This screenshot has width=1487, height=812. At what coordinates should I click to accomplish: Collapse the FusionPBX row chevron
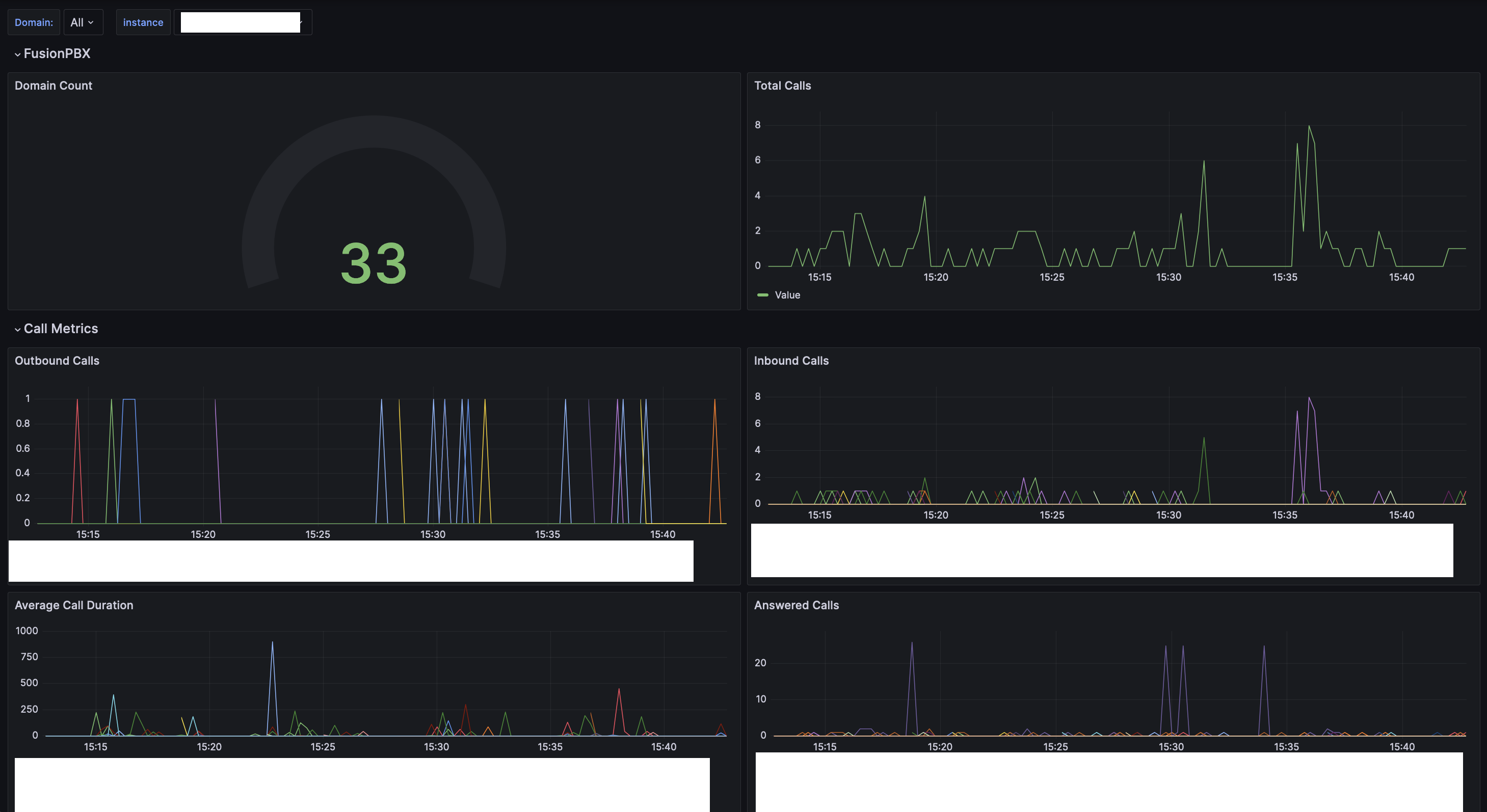pyautogui.click(x=17, y=54)
